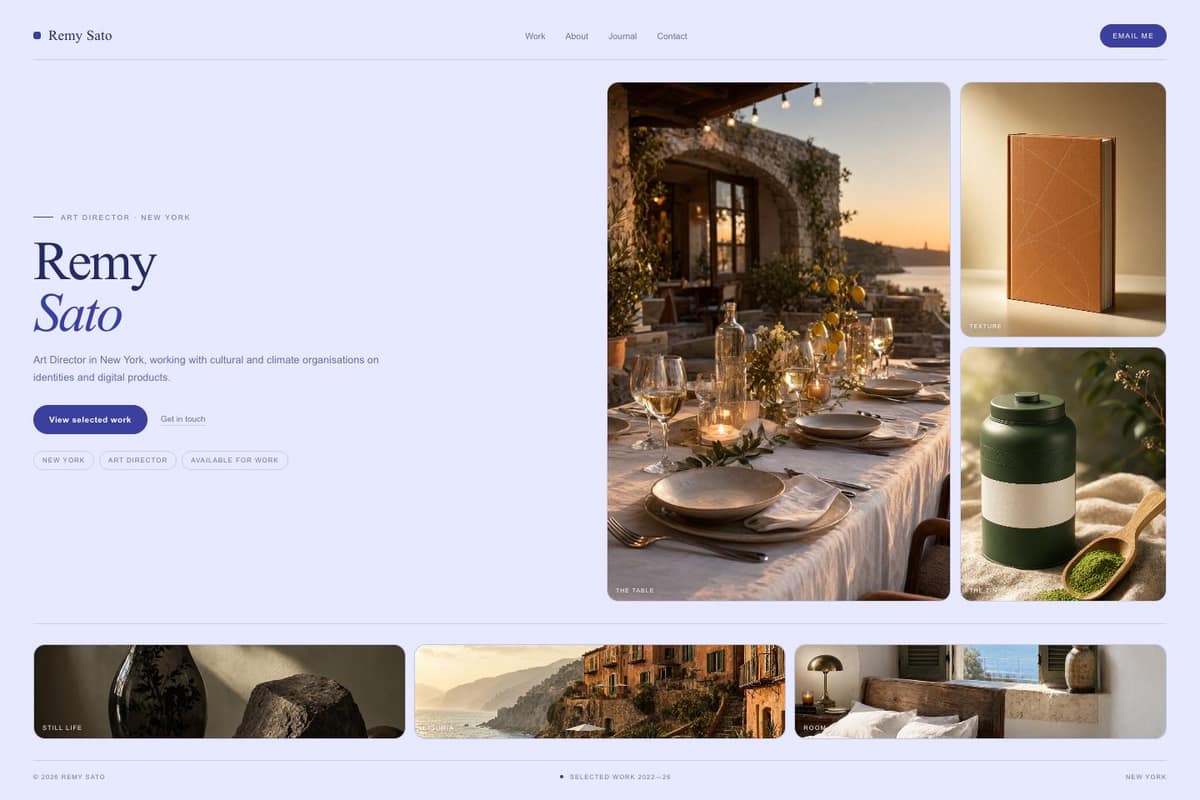Image resolution: width=1200 pixels, height=800 pixels.
Task: Open The Table dinner photo
Action: click(x=779, y=341)
